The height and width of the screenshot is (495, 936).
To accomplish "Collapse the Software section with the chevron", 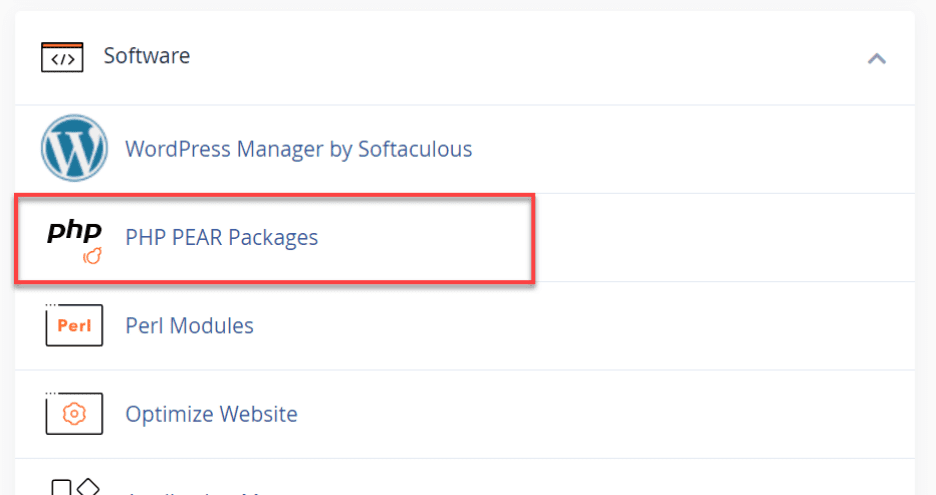I will tap(876, 58).
